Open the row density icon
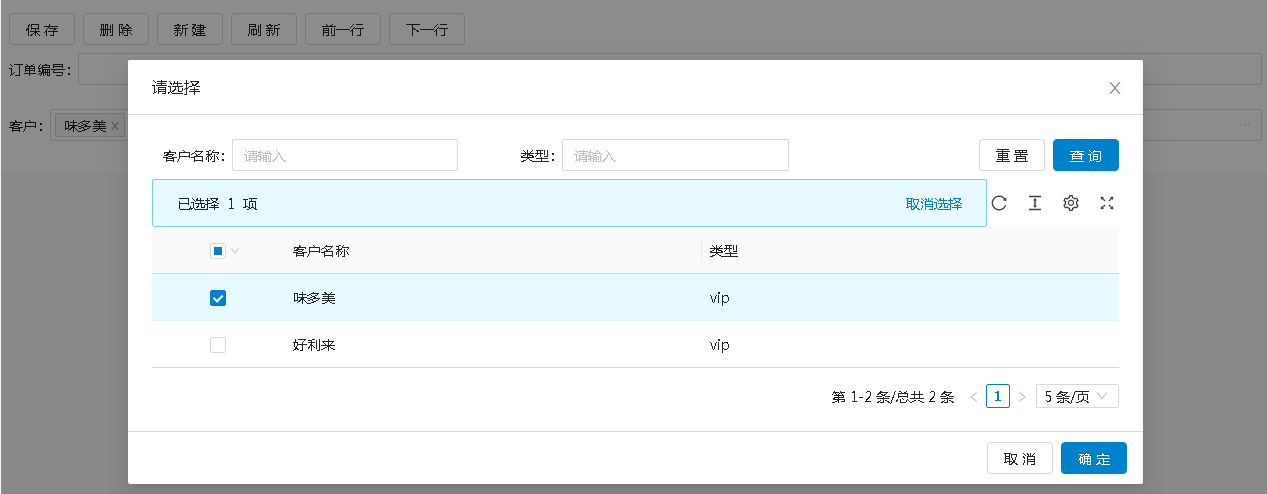The image size is (1267, 494). click(1035, 203)
